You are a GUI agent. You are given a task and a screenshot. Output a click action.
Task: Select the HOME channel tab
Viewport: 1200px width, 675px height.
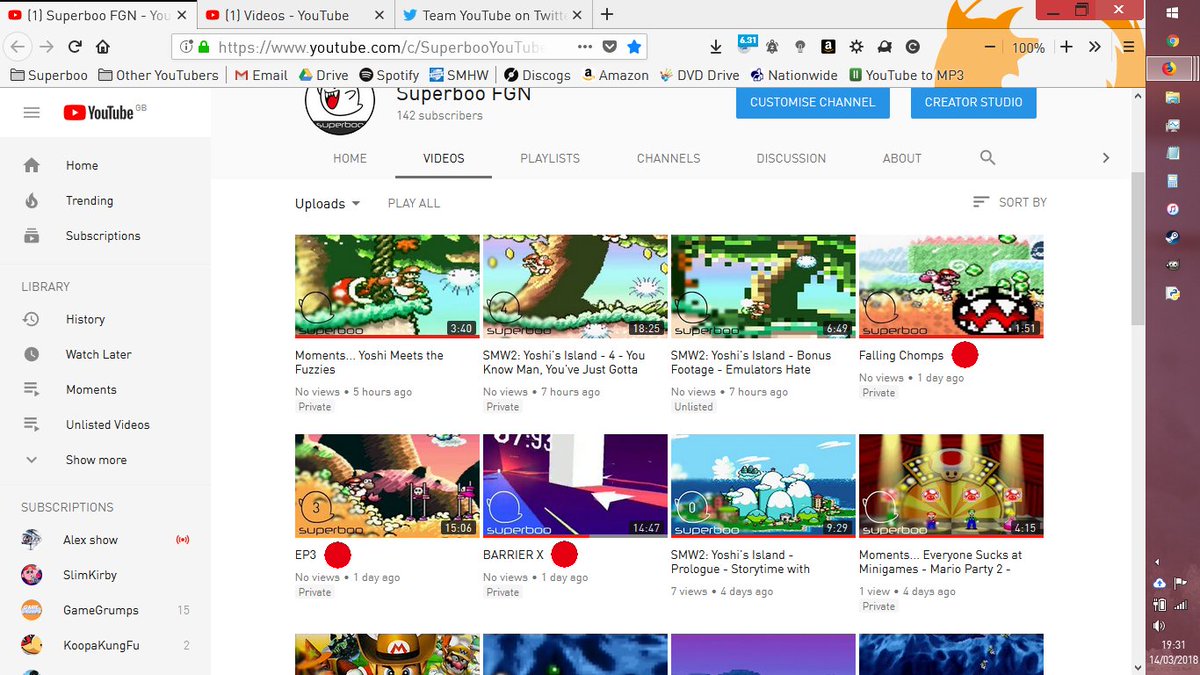click(x=350, y=158)
